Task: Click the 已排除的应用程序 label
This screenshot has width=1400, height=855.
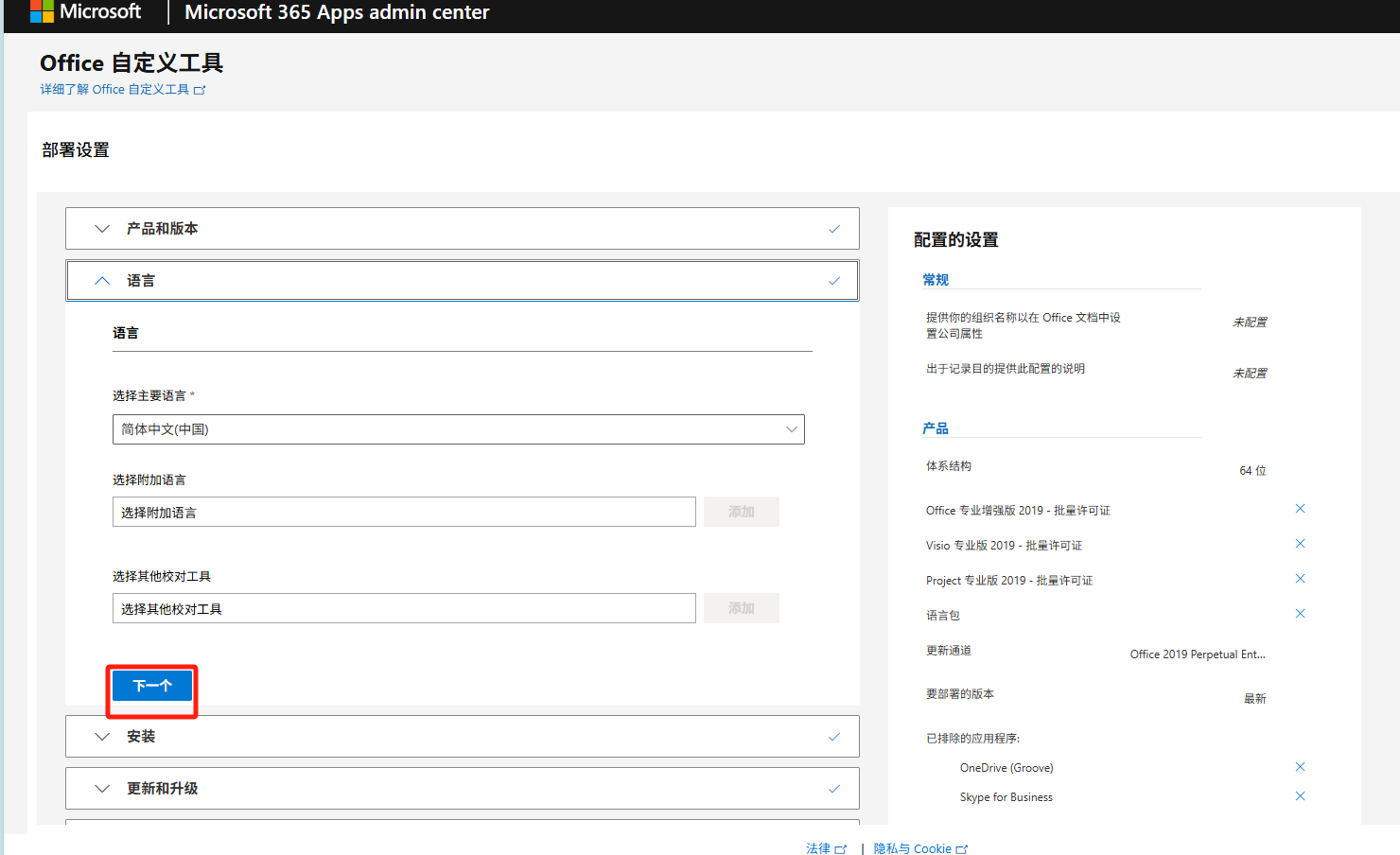Action: [972, 739]
